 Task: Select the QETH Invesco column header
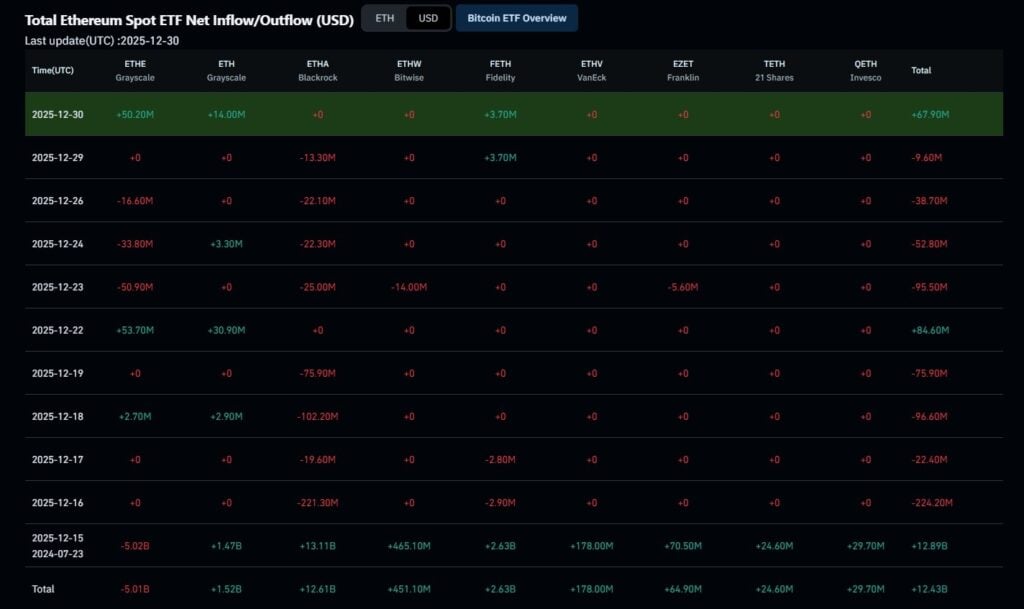pyautogui.click(x=864, y=70)
